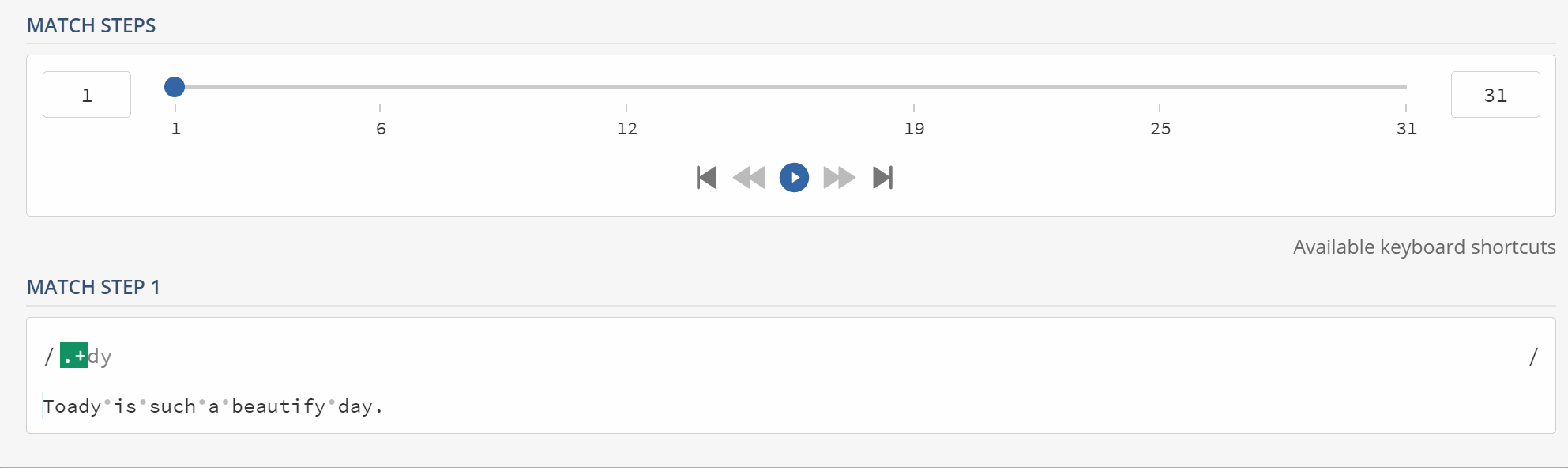1568x468 pixels.
Task: Click the MATCH STEPS heading
Action: (91, 25)
